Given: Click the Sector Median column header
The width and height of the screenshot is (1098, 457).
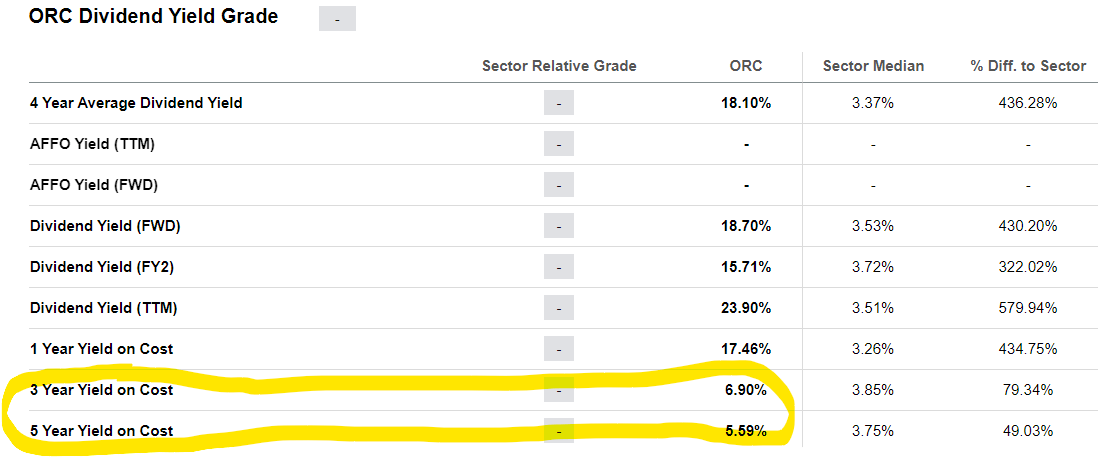Looking at the screenshot, I should click(873, 66).
